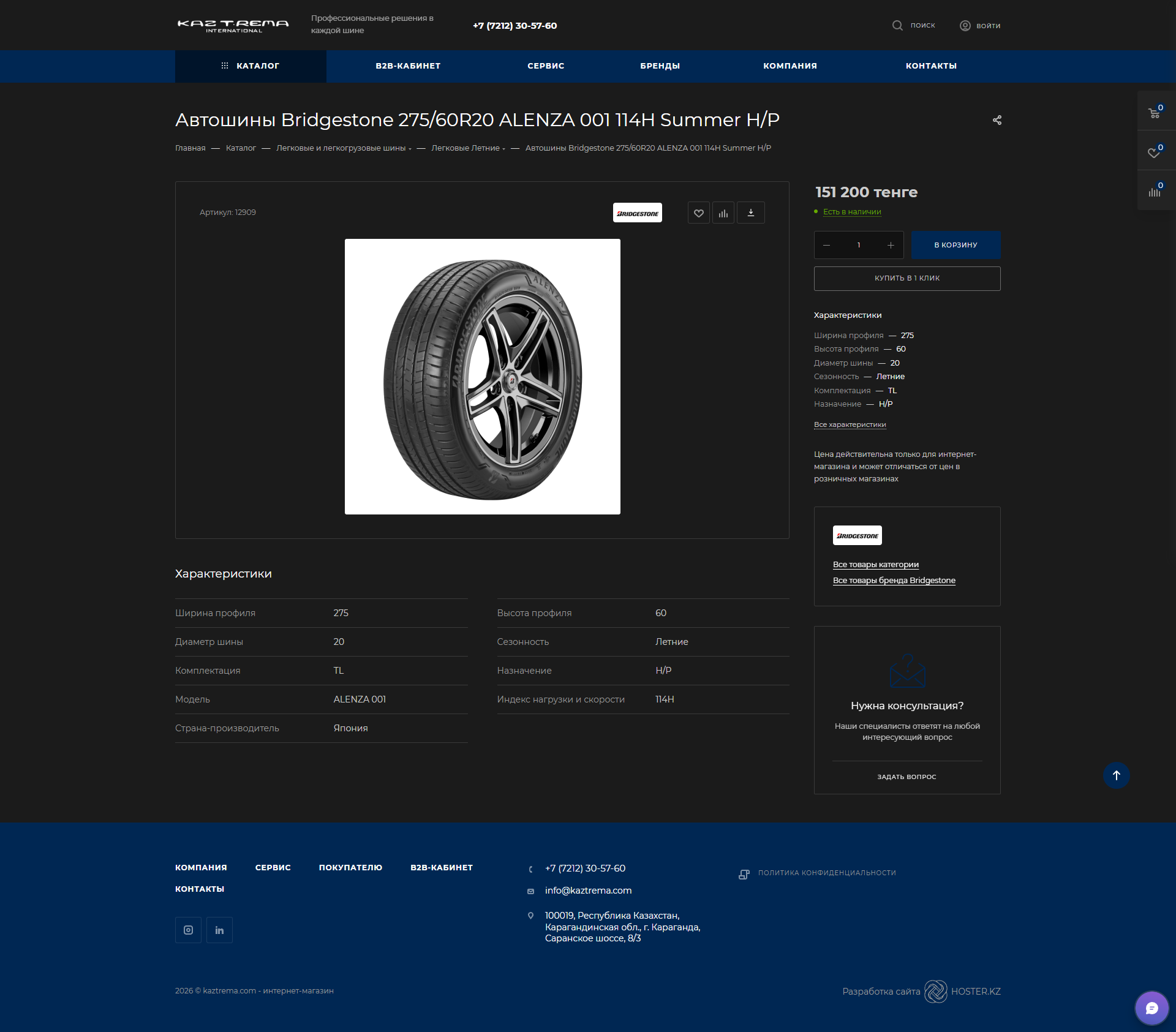This screenshot has height=1032, width=1176.
Task: Open the cart icon in the side panel
Action: (x=1156, y=111)
